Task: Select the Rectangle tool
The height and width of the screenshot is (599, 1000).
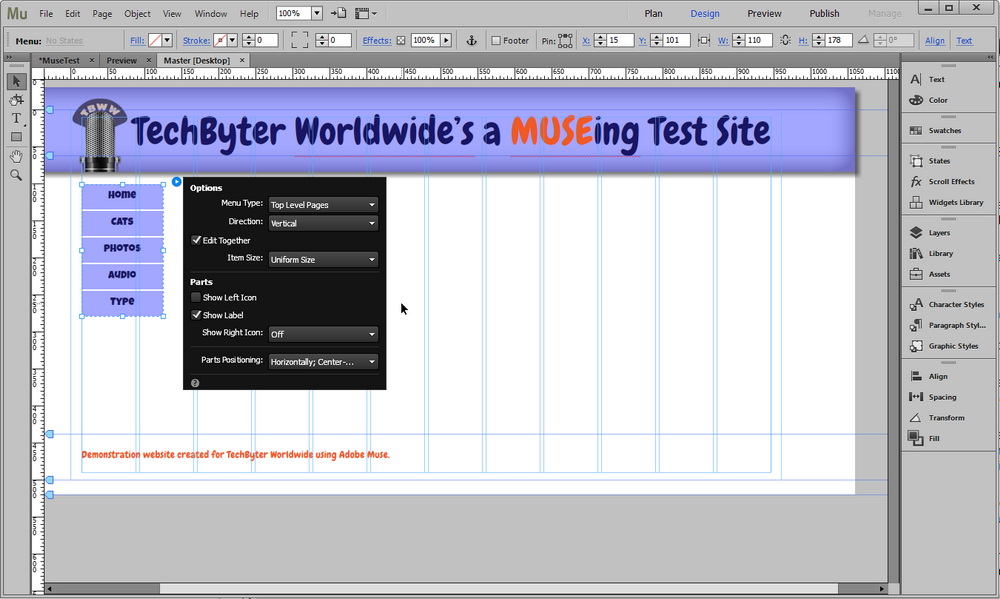Action: (x=17, y=137)
